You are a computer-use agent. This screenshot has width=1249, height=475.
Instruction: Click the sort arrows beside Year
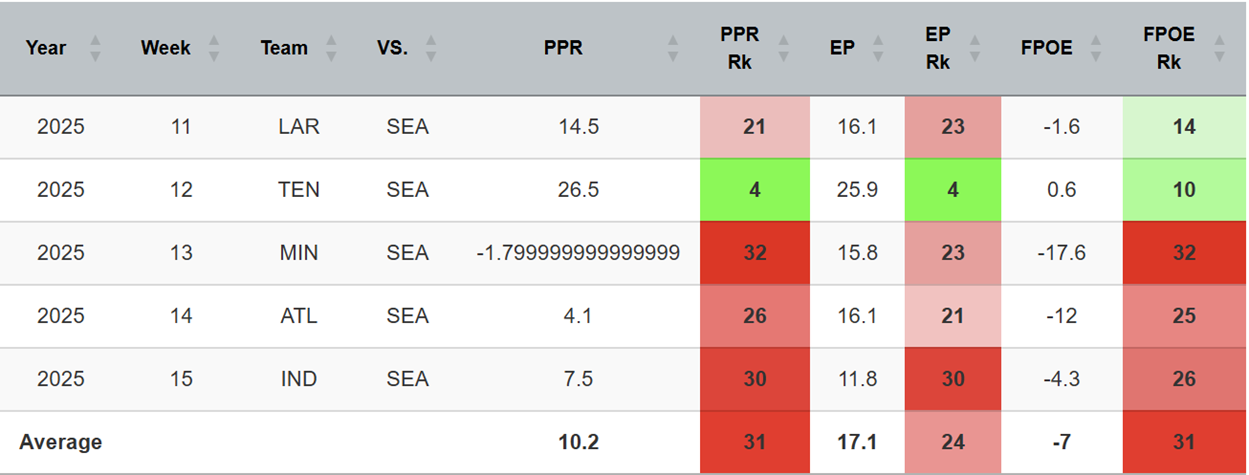tap(95, 48)
